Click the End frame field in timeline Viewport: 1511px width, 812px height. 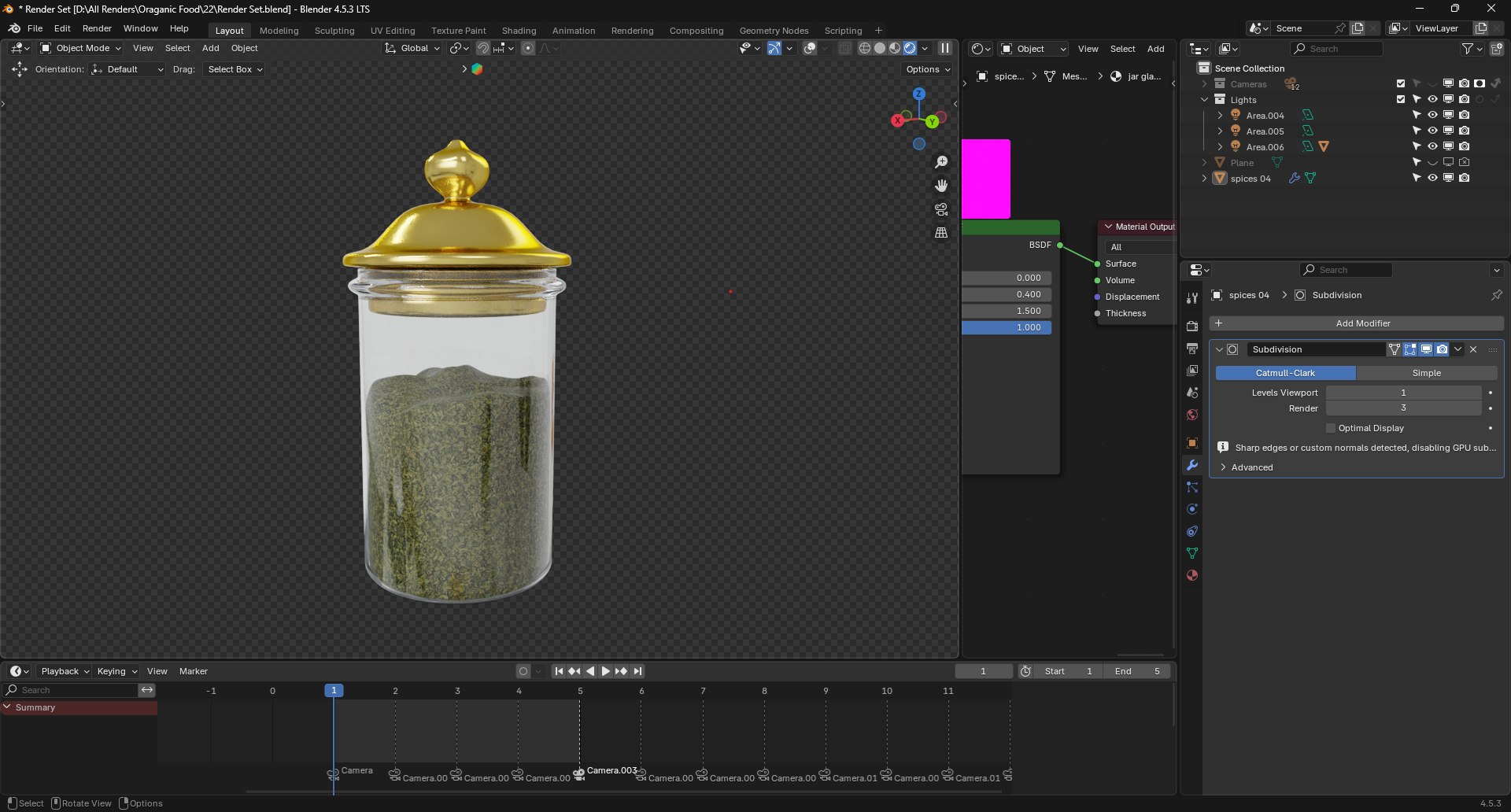click(1136, 671)
